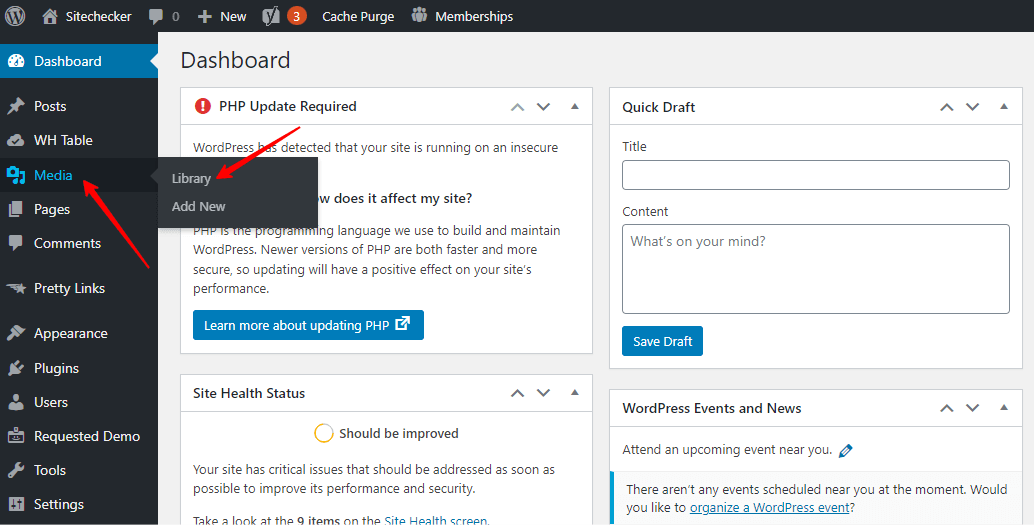Click the Plugins plug icon
This screenshot has width=1035, height=525.
pyautogui.click(x=17, y=368)
